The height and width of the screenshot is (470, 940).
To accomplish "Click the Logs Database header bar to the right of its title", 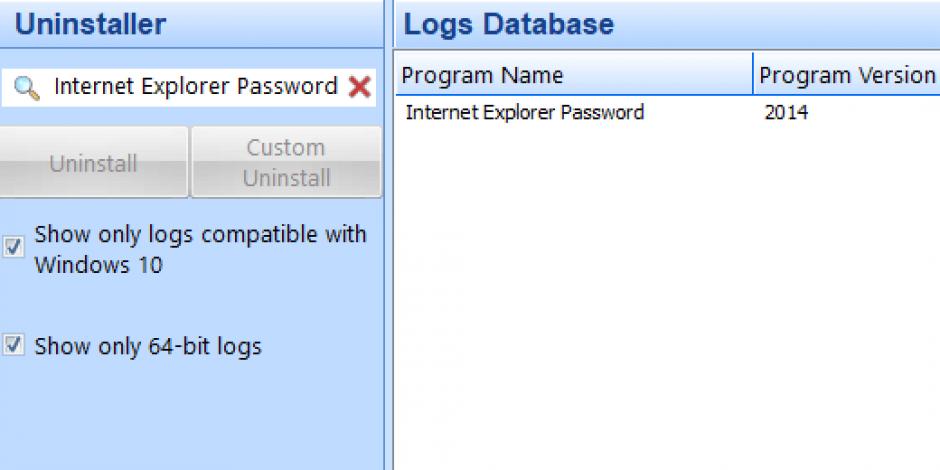I will (779, 24).
